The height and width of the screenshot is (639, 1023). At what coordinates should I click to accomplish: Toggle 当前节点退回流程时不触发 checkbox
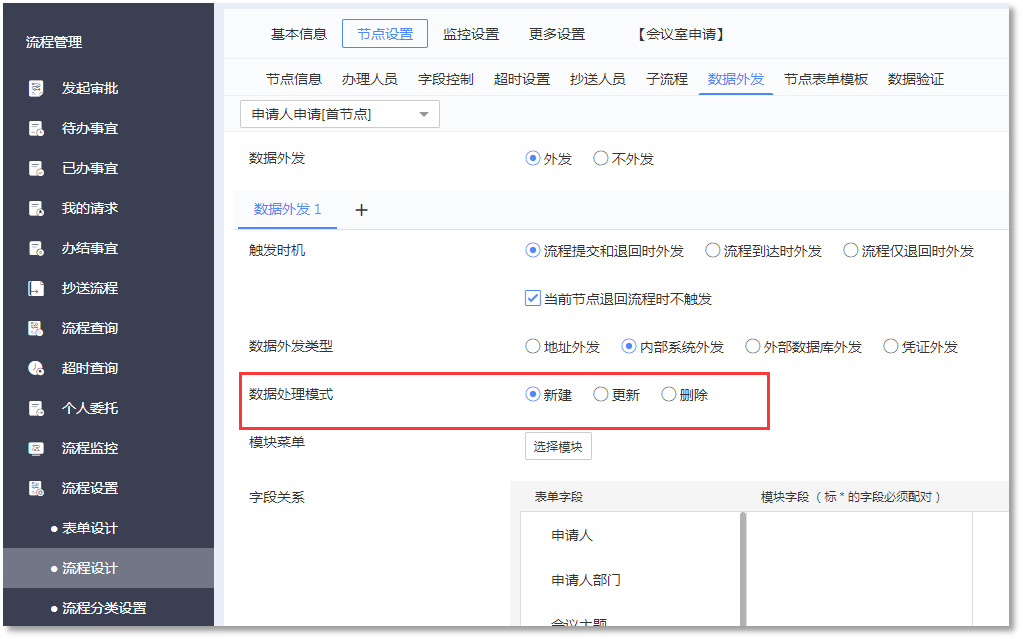pos(532,299)
